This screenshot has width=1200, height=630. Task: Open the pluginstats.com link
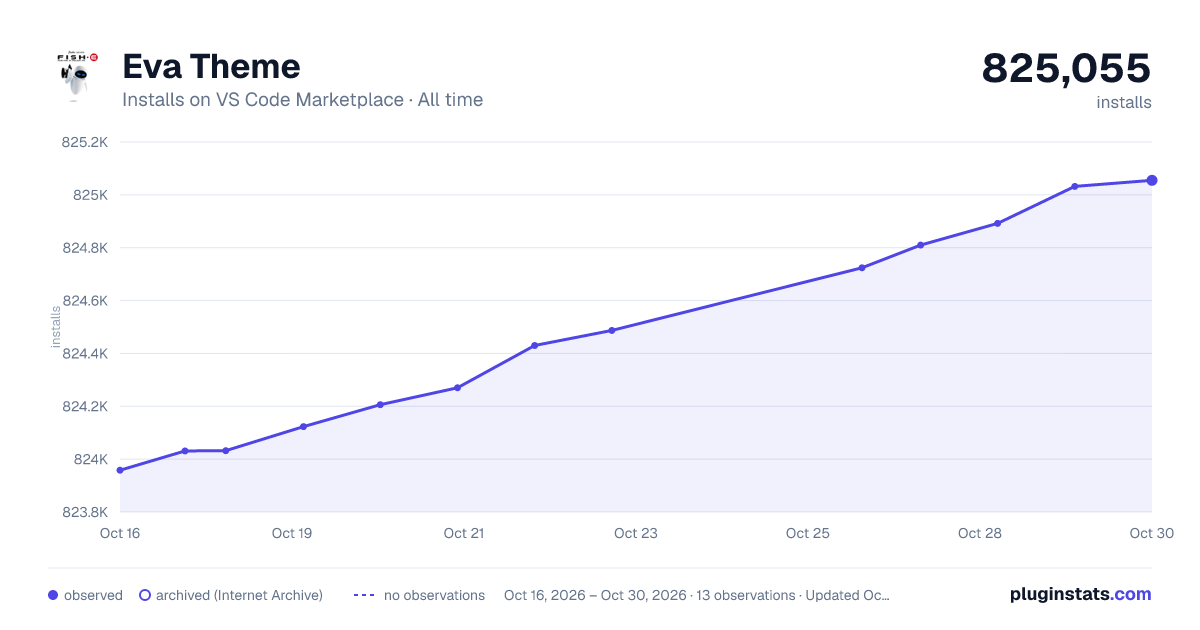[x=1080, y=594]
